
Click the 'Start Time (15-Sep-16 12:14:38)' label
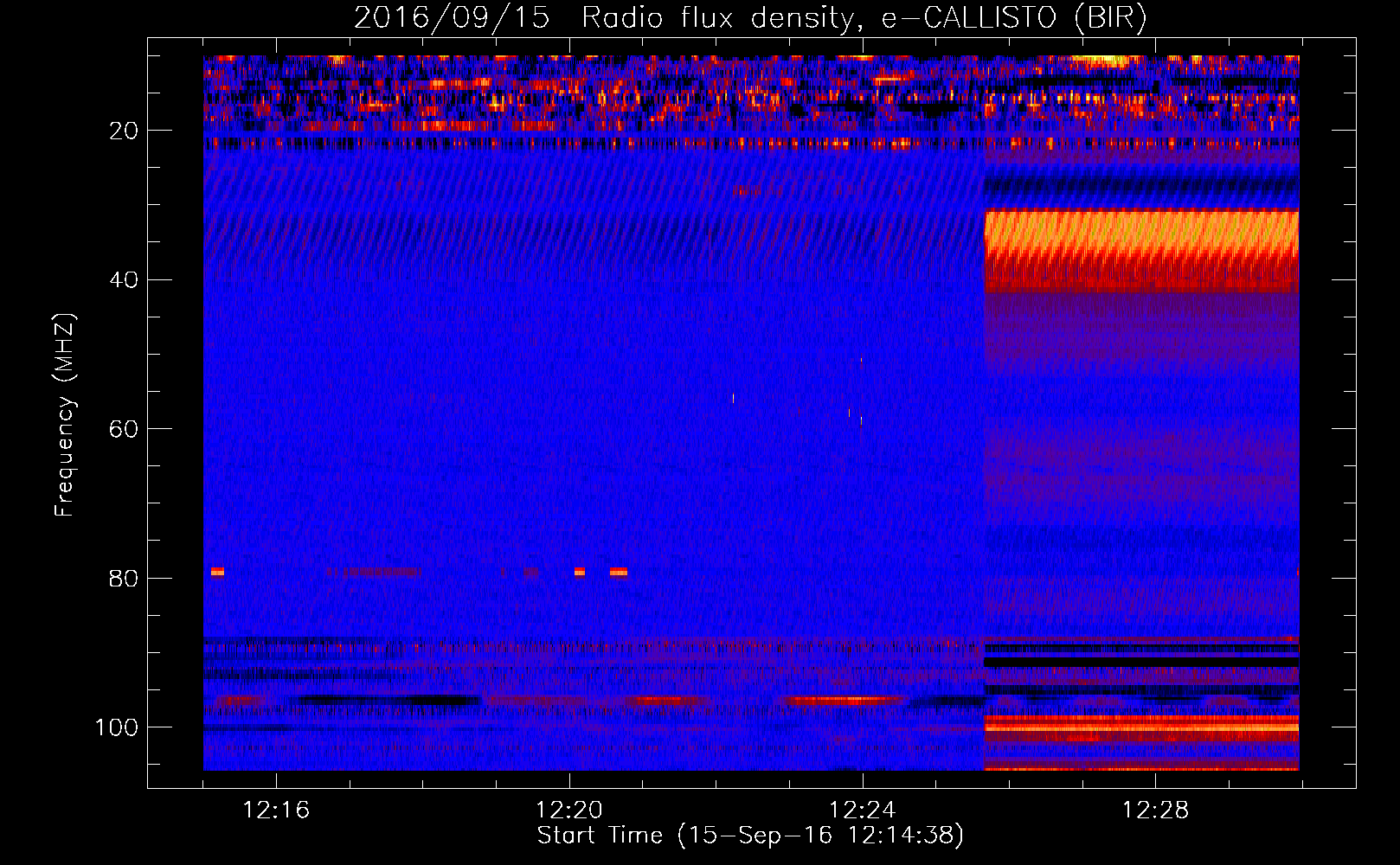[750, 836]
